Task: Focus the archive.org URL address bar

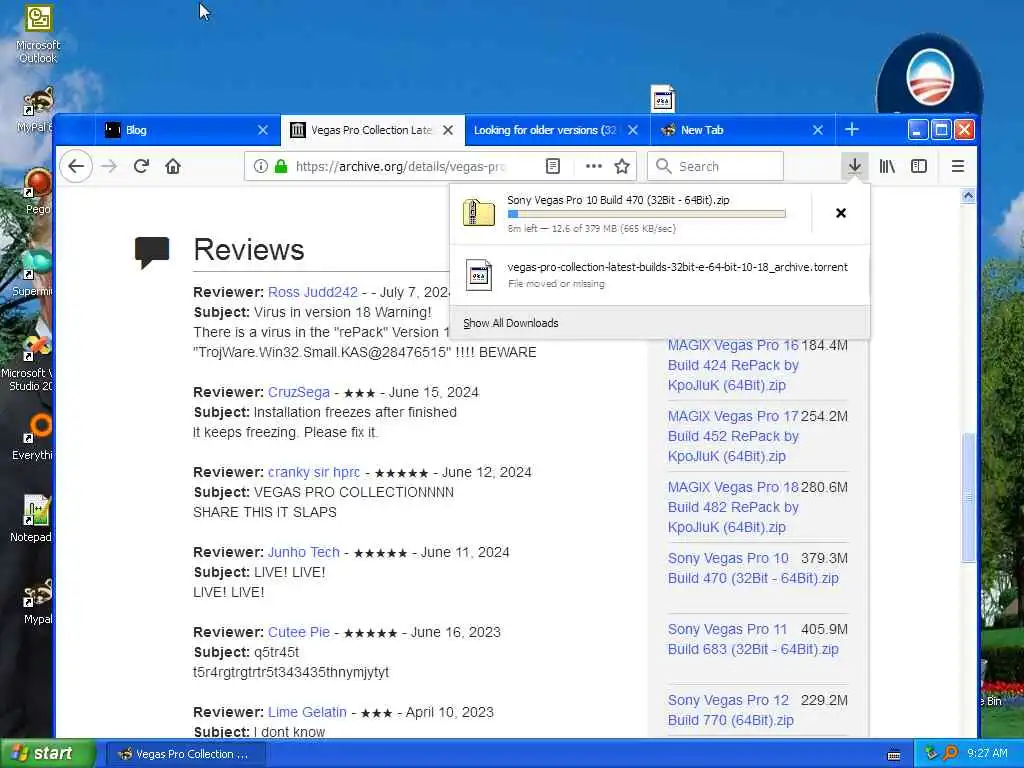Action: pos(400,167)
